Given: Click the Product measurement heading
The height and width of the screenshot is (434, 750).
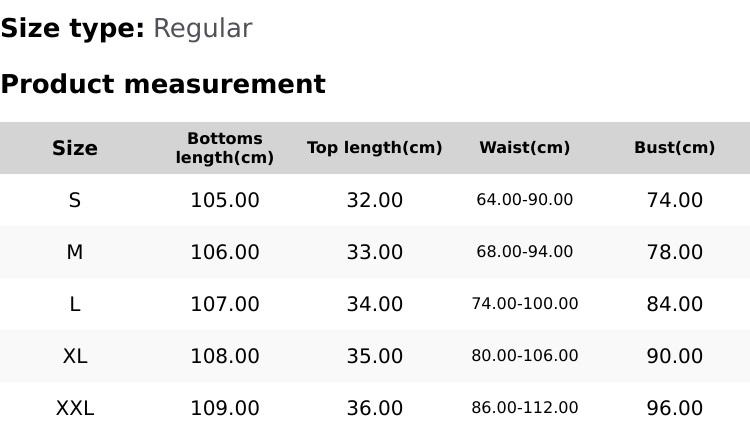Looking at the screenshot, I should 163,84.
